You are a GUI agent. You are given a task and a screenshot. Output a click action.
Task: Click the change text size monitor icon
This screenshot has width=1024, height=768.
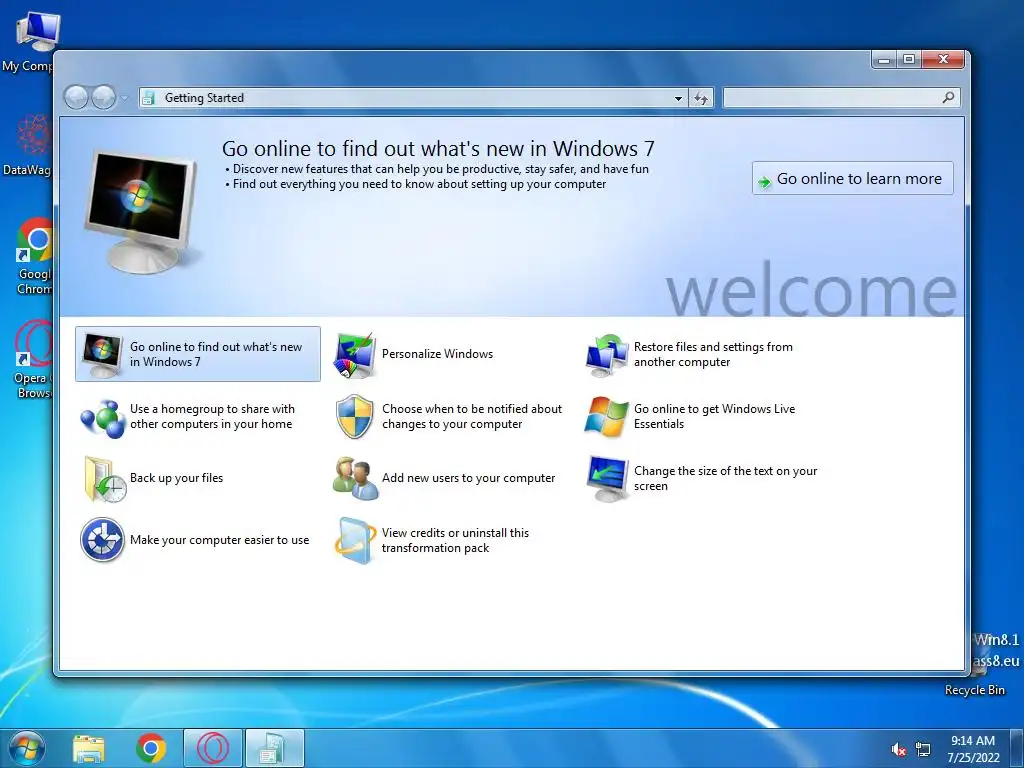click(607, 479)
